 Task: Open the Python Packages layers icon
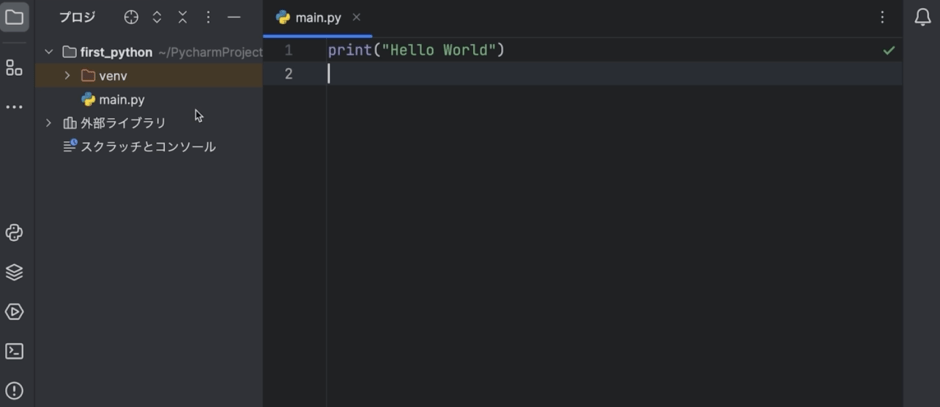[14, 272]
